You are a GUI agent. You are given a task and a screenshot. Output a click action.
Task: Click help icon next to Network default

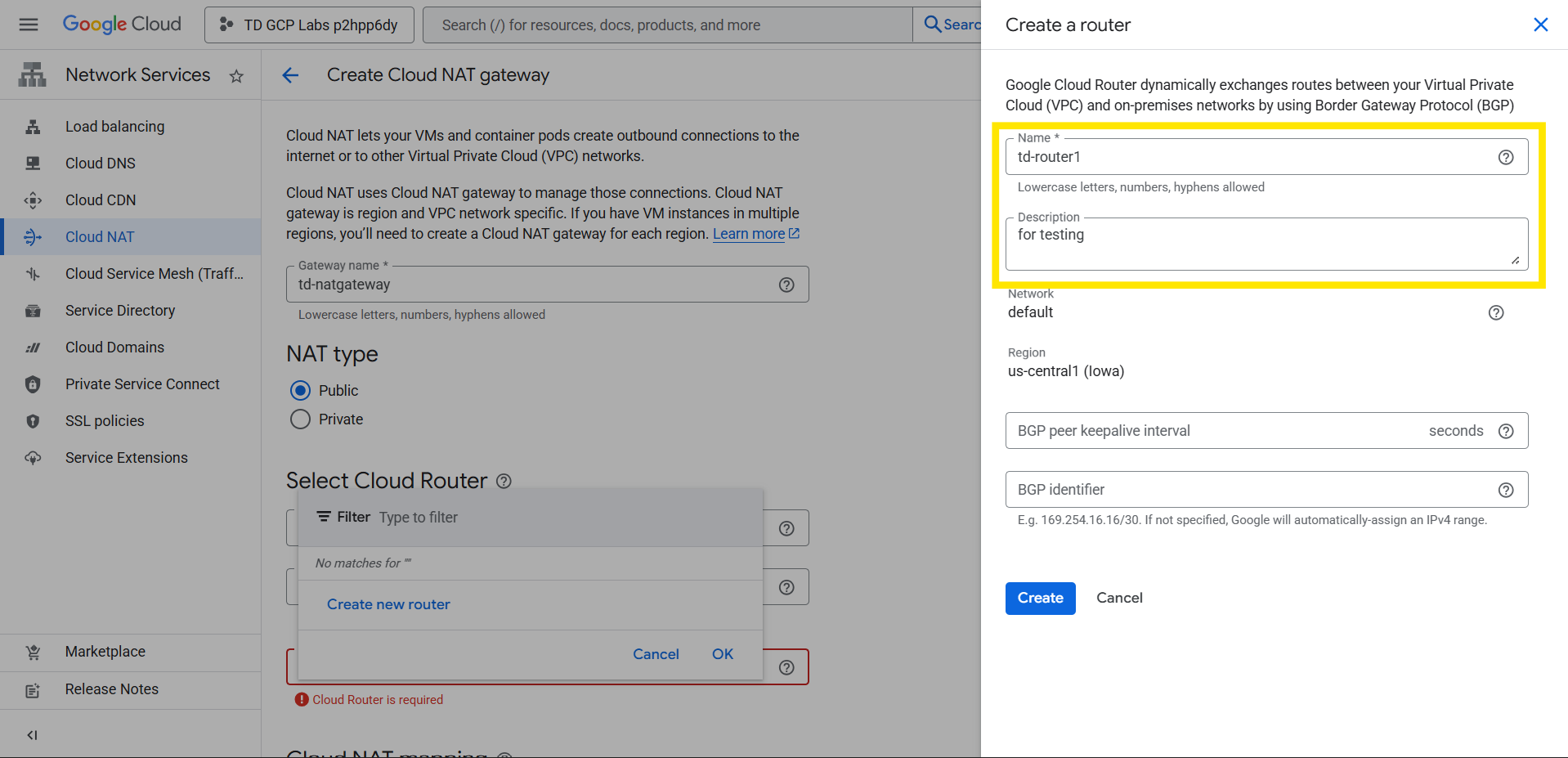pyautogui.click(x=1495, y=312)
